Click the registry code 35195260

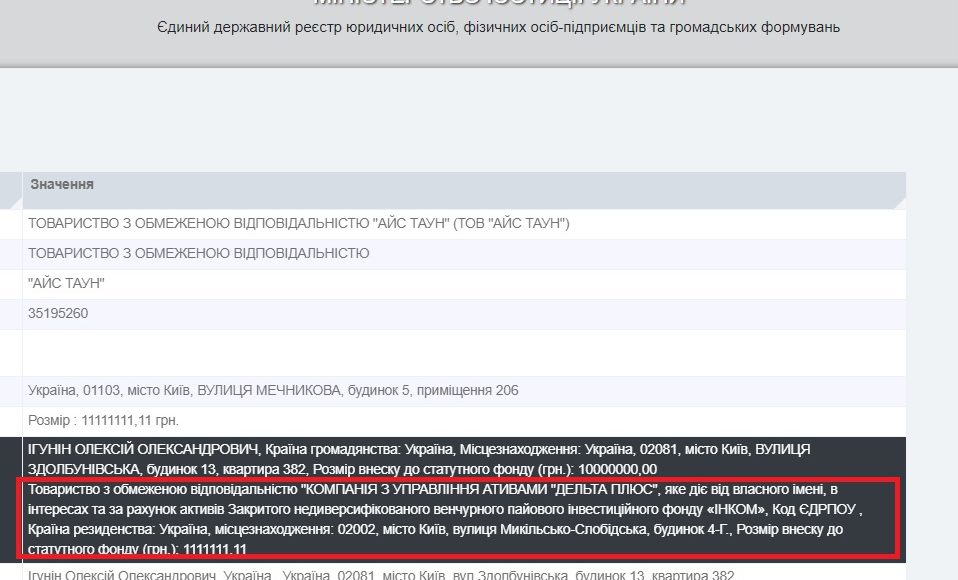(58, 314)
